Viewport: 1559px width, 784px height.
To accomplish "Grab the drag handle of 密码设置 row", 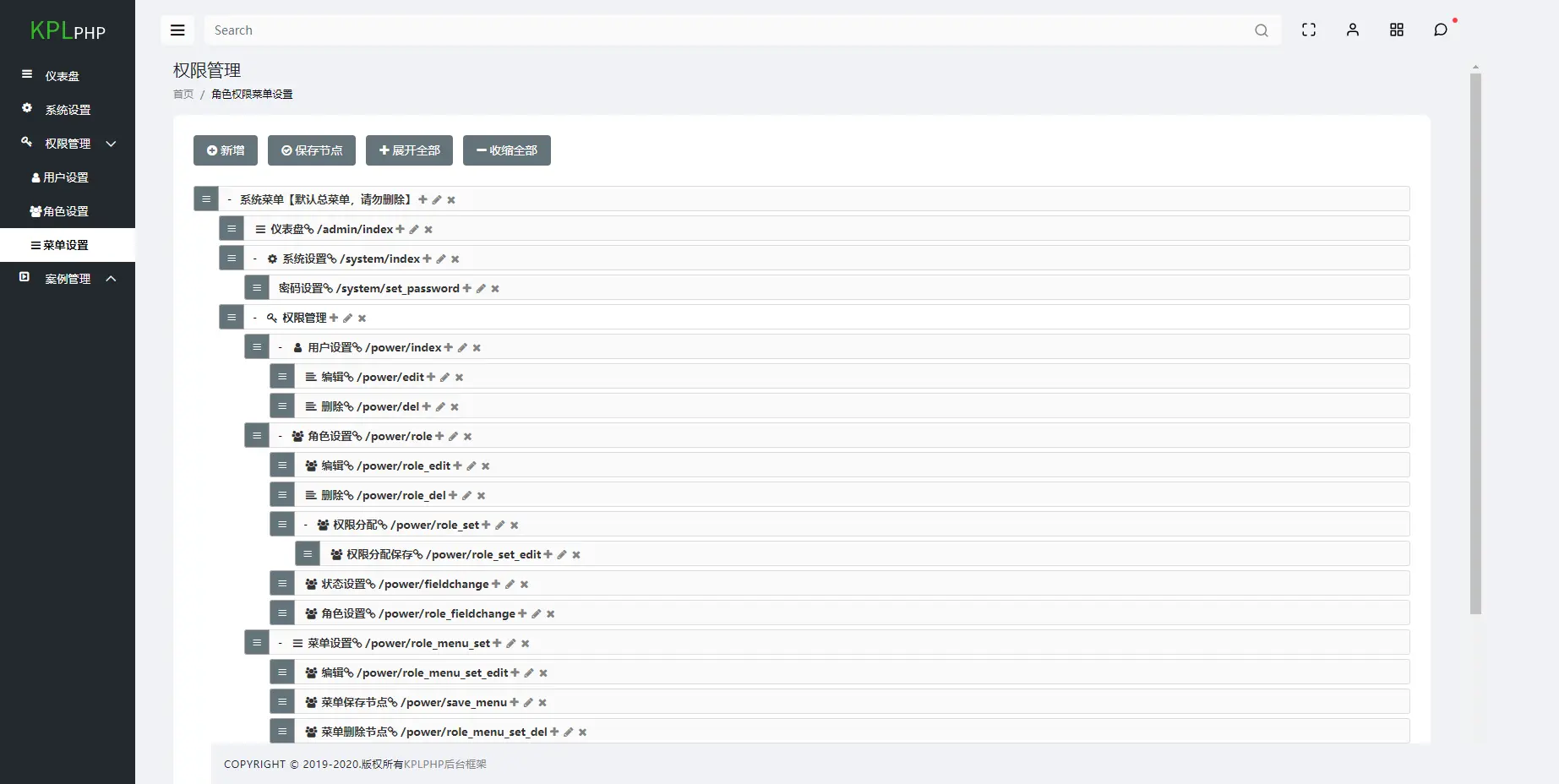I will tap(257, 288).
